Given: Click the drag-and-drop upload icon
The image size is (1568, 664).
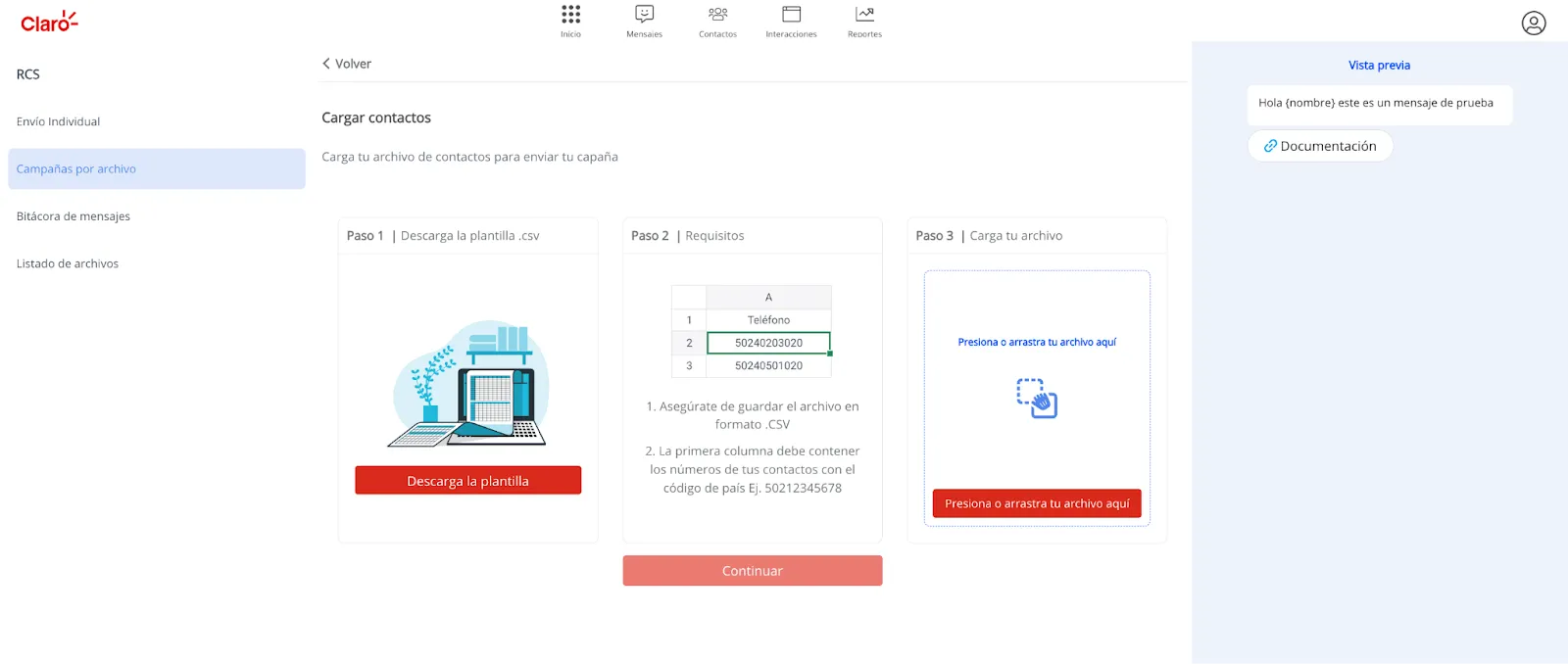Looking at the screenshot, I should [x=1037, y=398].
